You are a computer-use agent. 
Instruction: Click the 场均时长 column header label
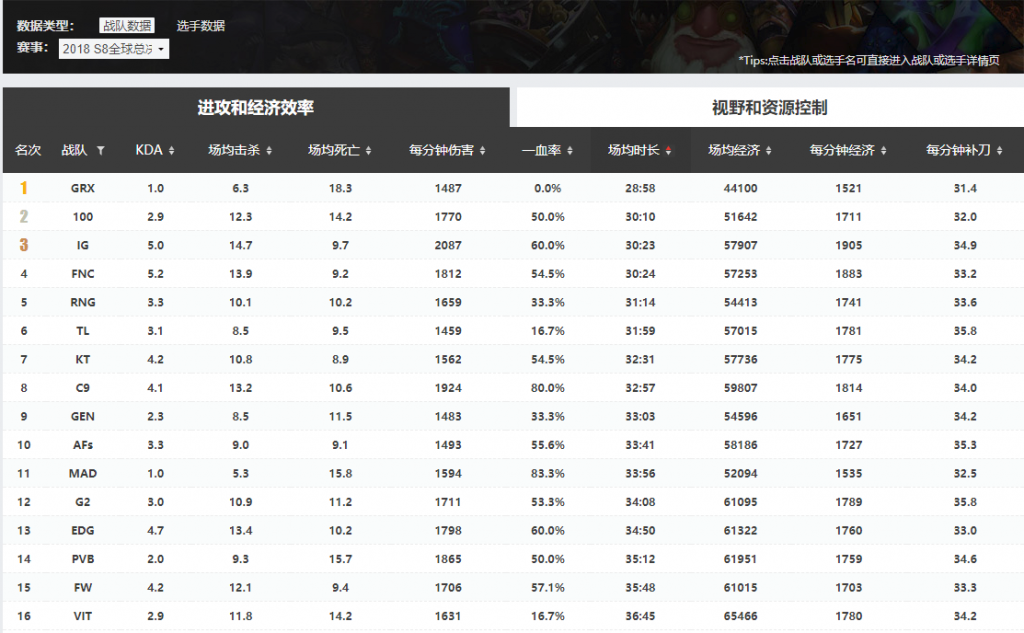point(633,150)
